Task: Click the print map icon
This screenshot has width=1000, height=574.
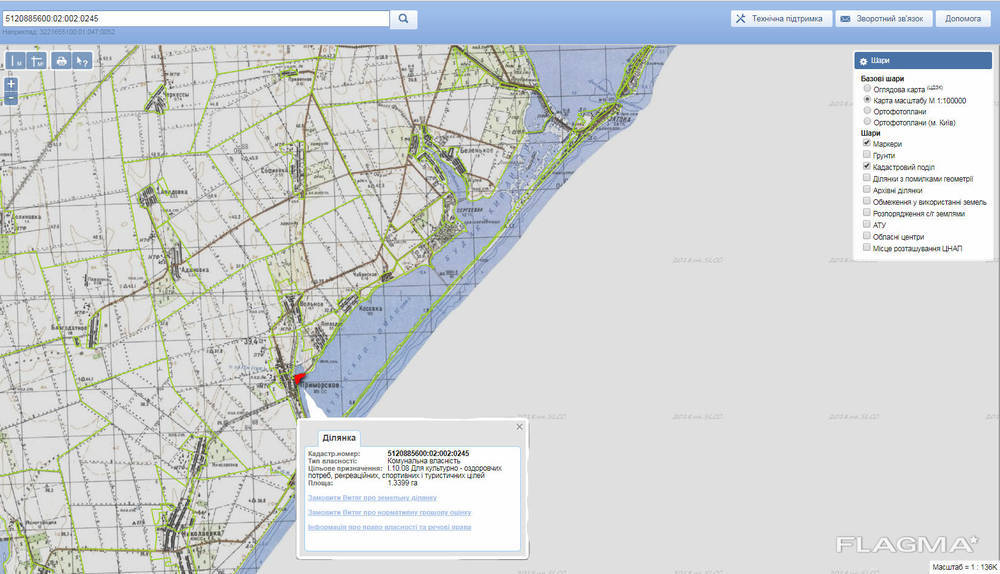Action: pyautogui.click(x=62, y=61)
